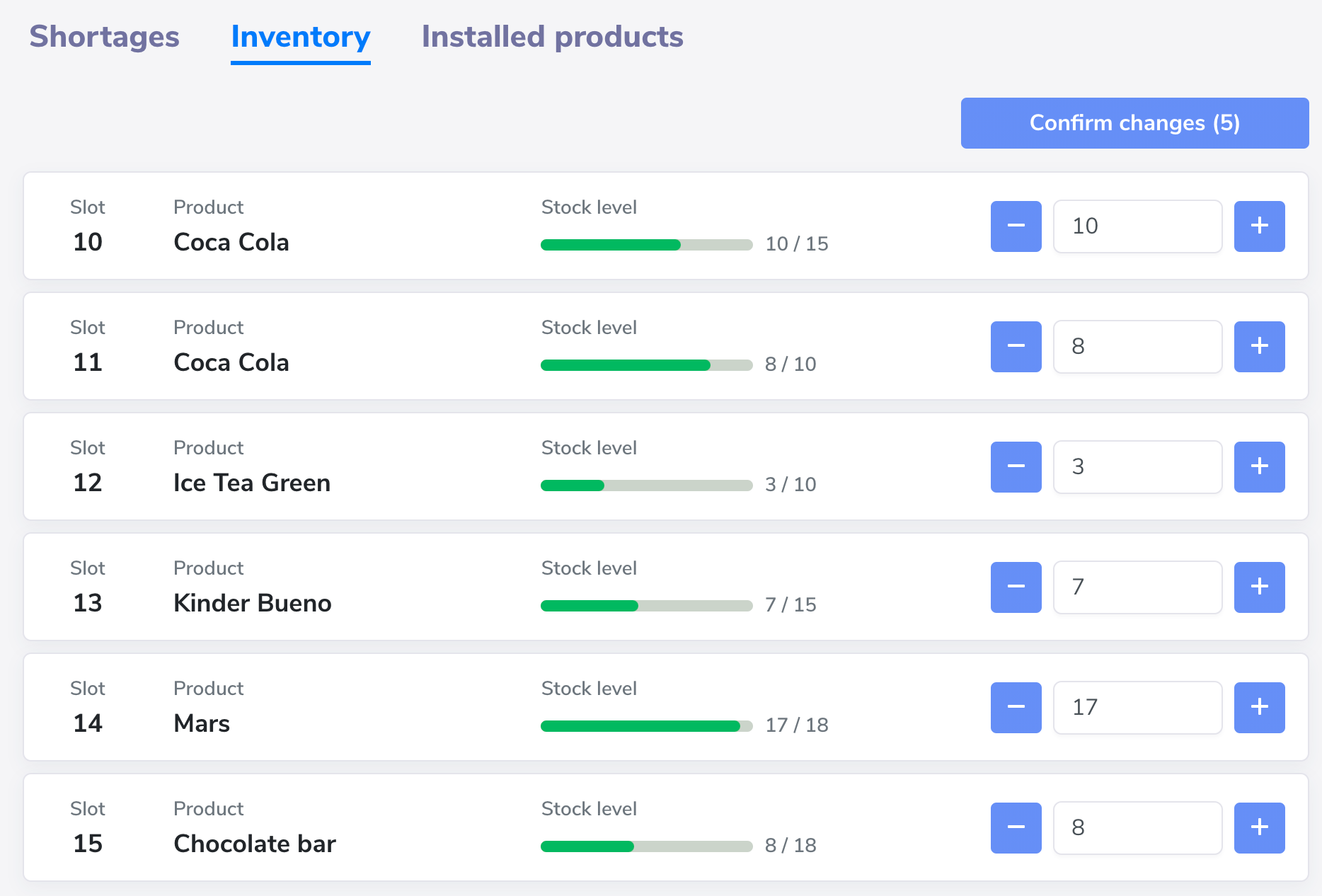The image size is (1322, 896).
Task: Switch to the Shortages tab
Action: click(x=105, y=37)
